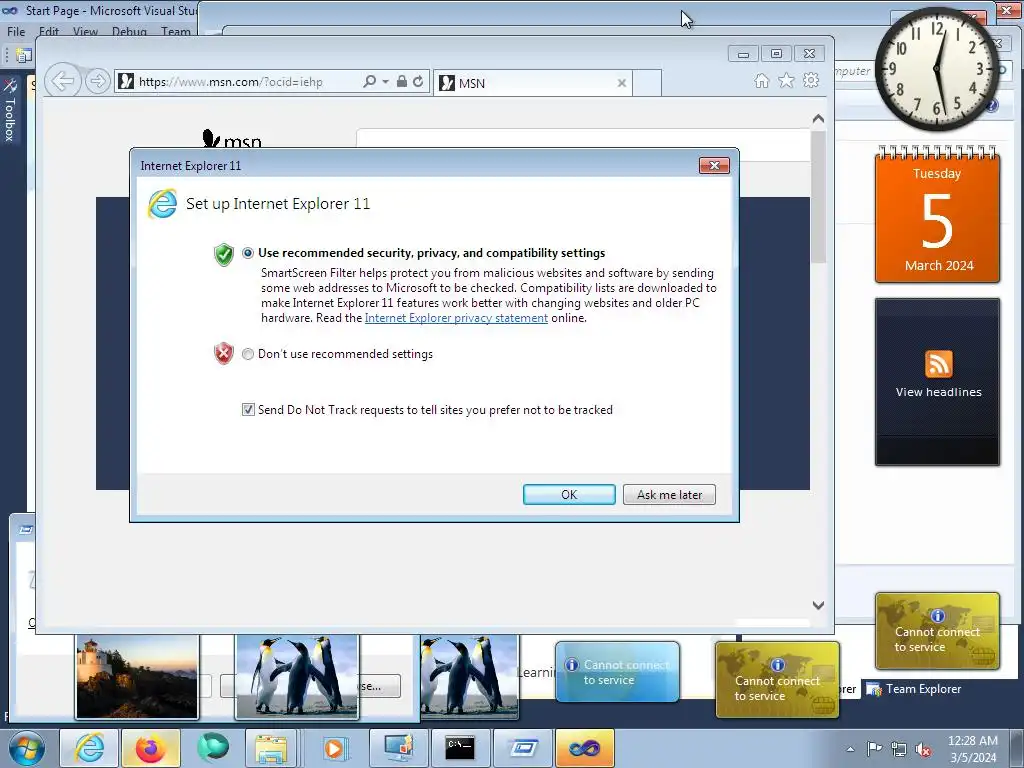Select Don't use recommended settings option
The height and width of the screenshot is (768, 1024).
click(x=248, y=354)
